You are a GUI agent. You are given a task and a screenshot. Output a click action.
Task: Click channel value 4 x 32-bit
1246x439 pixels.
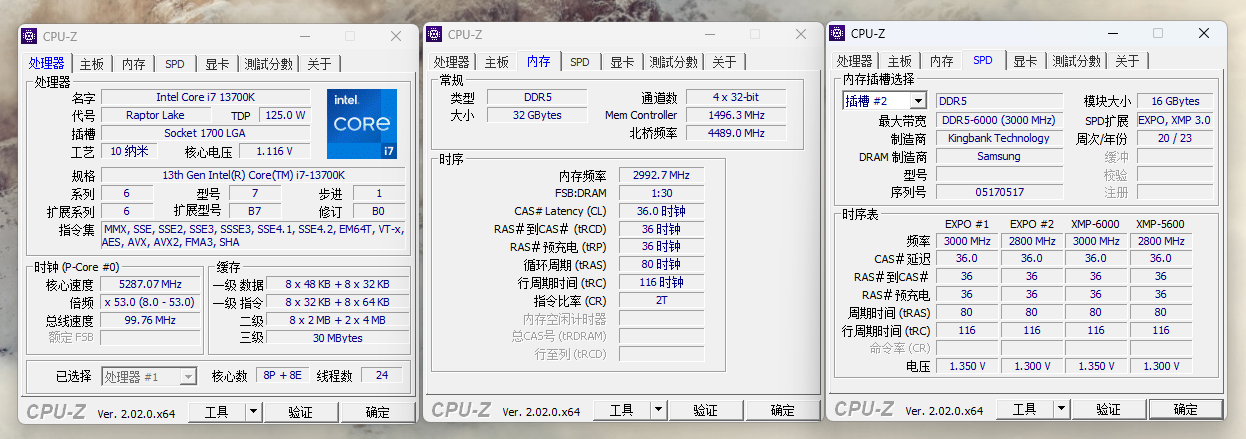(x=736, y=97)
